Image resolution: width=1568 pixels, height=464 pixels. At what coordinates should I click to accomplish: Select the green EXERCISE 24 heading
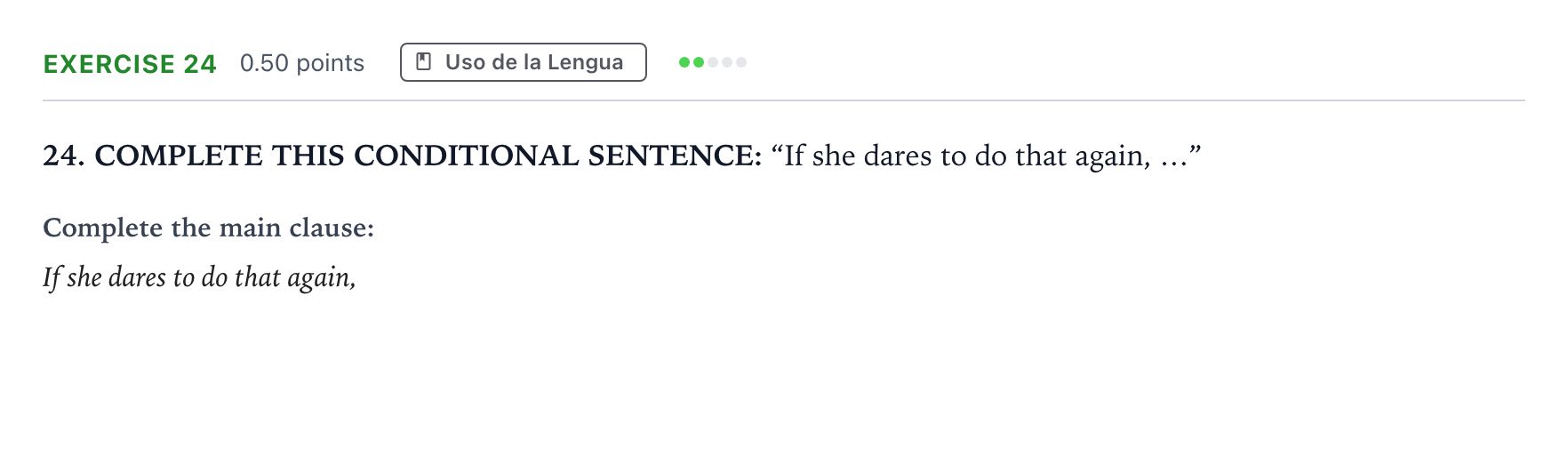(x=130, y=64)
